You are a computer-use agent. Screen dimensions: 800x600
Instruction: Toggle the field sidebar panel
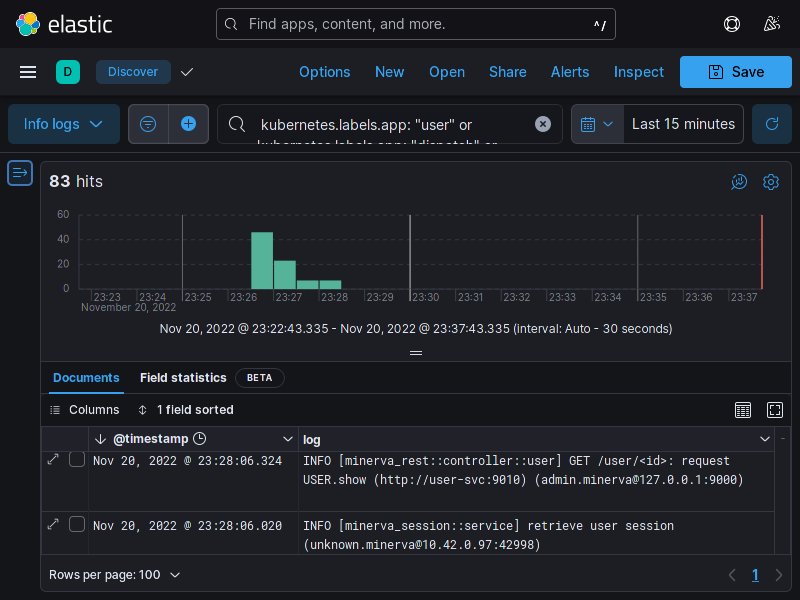click(x=20, y=173)
